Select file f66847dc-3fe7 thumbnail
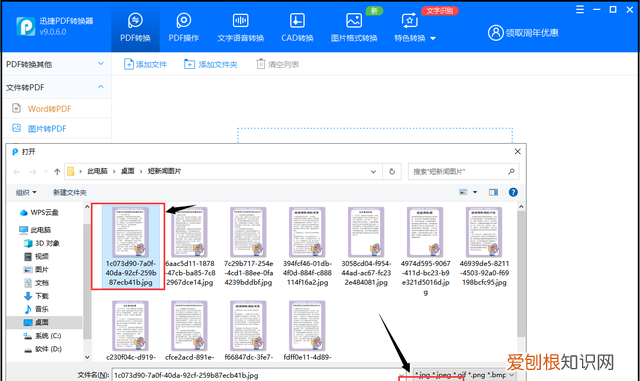Viewport: 640px width, 381px height. (248, 326)
